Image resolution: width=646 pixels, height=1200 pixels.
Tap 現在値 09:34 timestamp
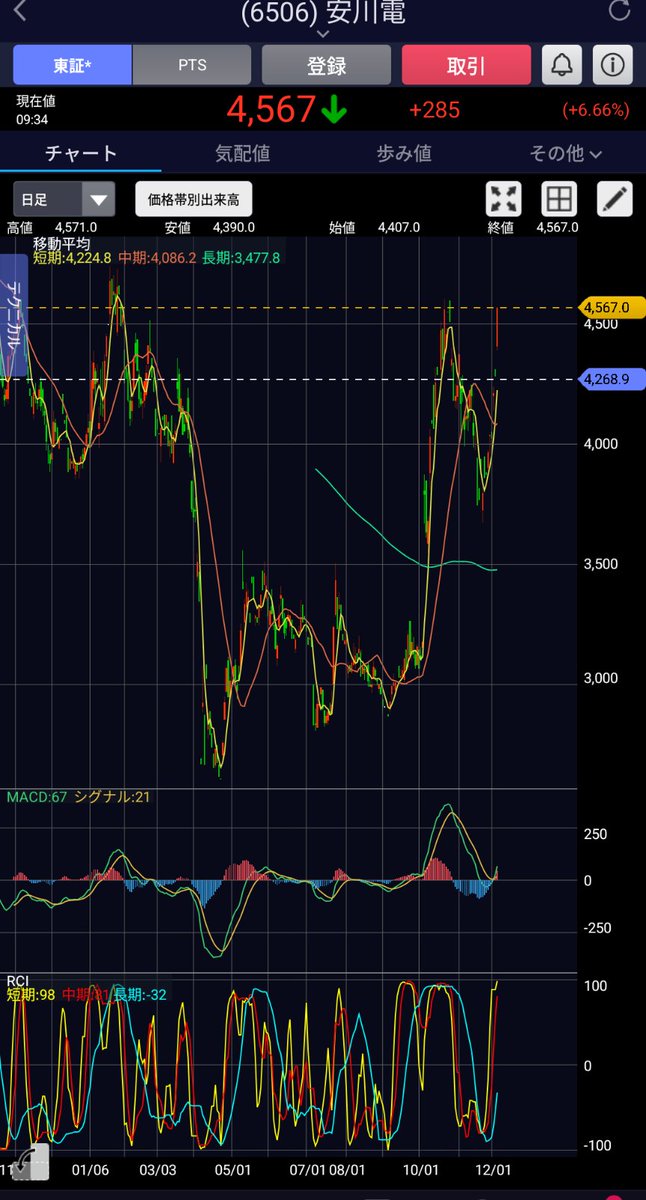34,108
